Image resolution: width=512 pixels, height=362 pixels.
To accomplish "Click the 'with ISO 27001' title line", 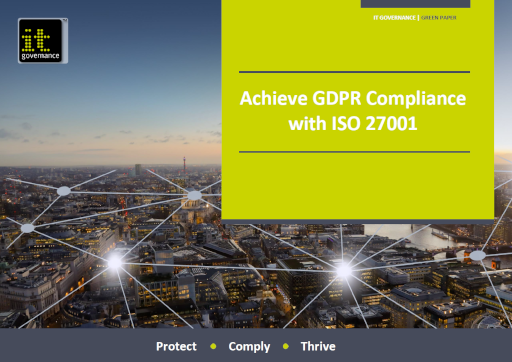I will [x=353, y=124].
